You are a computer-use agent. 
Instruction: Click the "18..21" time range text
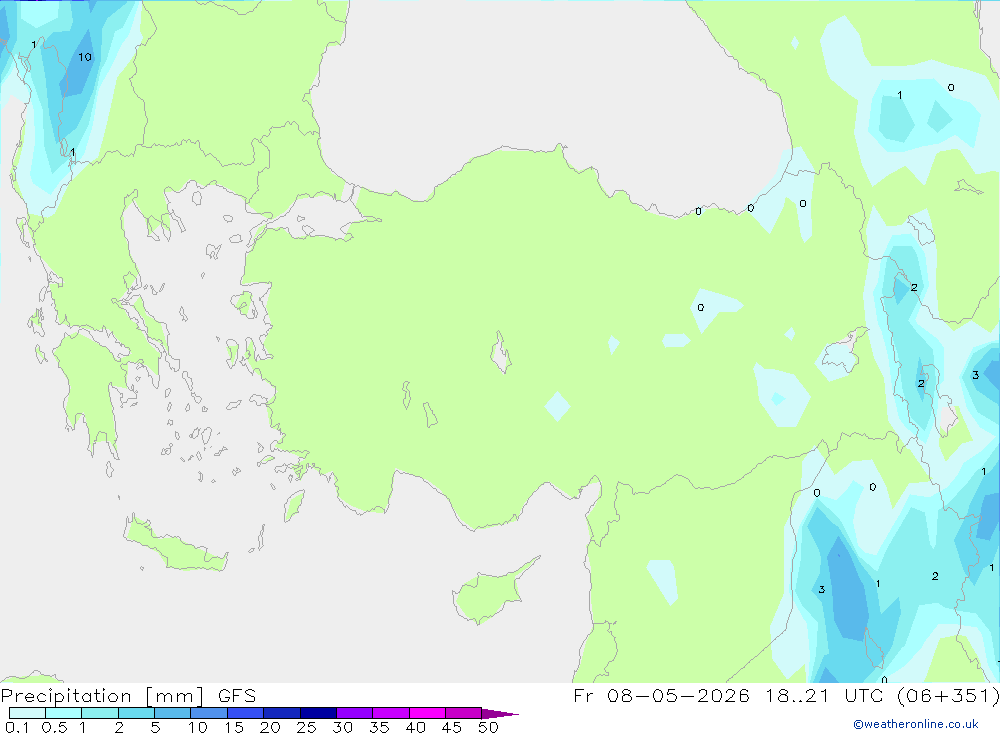[797, 695]
